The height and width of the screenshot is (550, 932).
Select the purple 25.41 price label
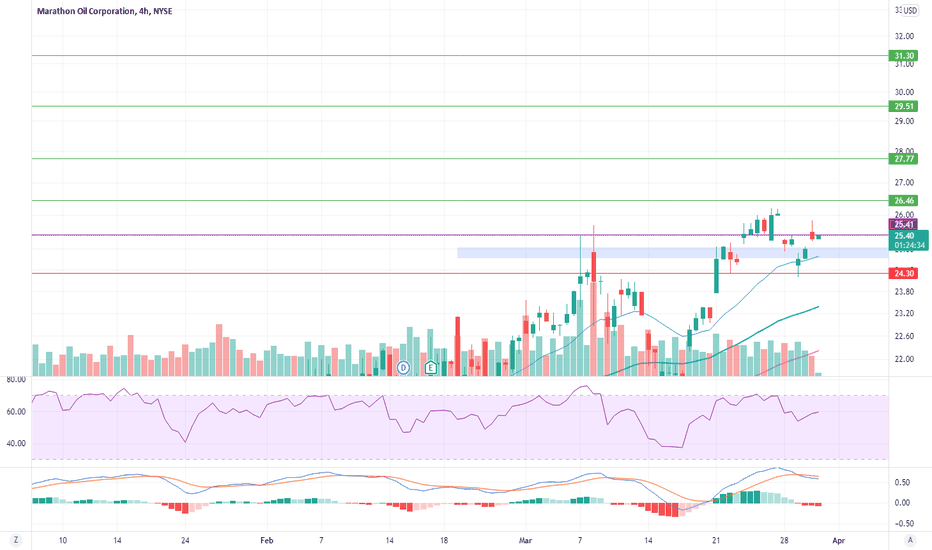point(903,224)
